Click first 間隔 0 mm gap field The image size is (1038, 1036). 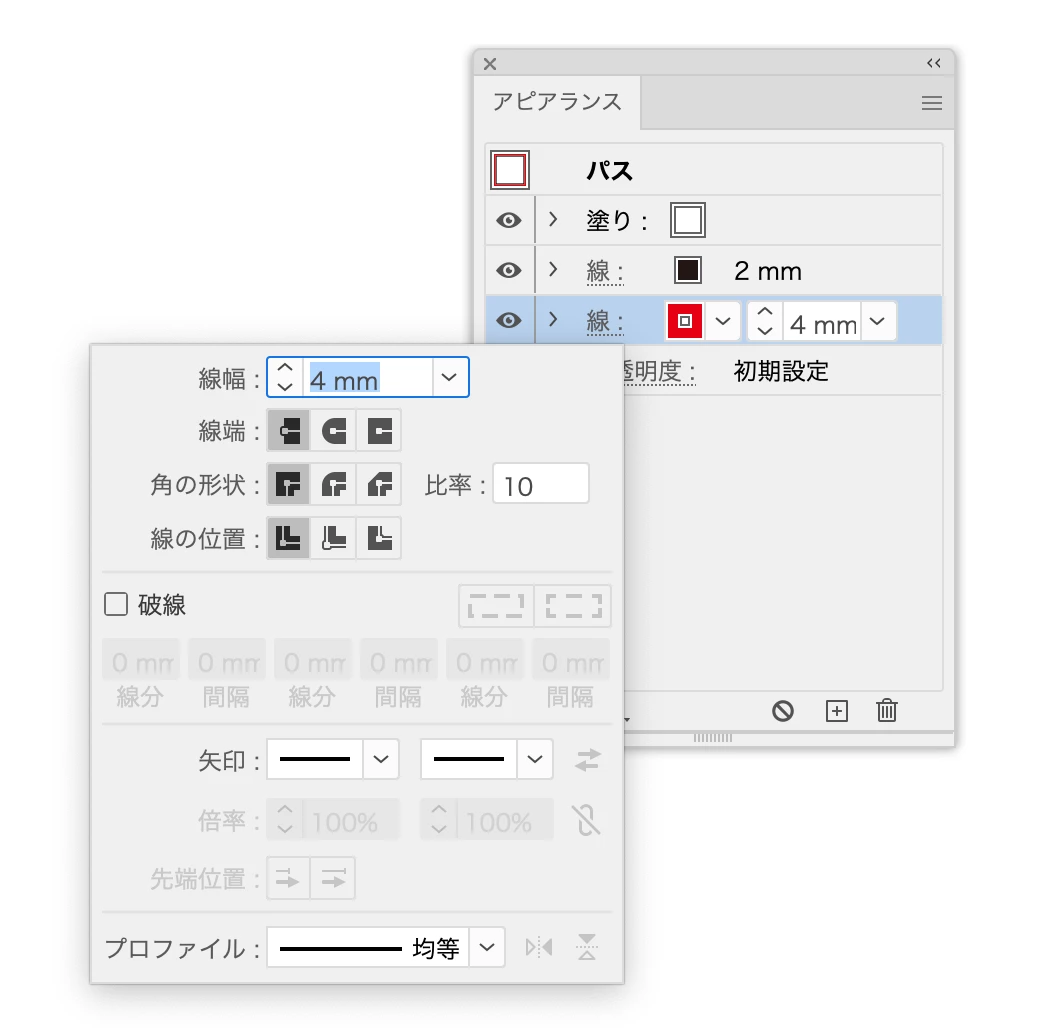[x=227, y=659]
